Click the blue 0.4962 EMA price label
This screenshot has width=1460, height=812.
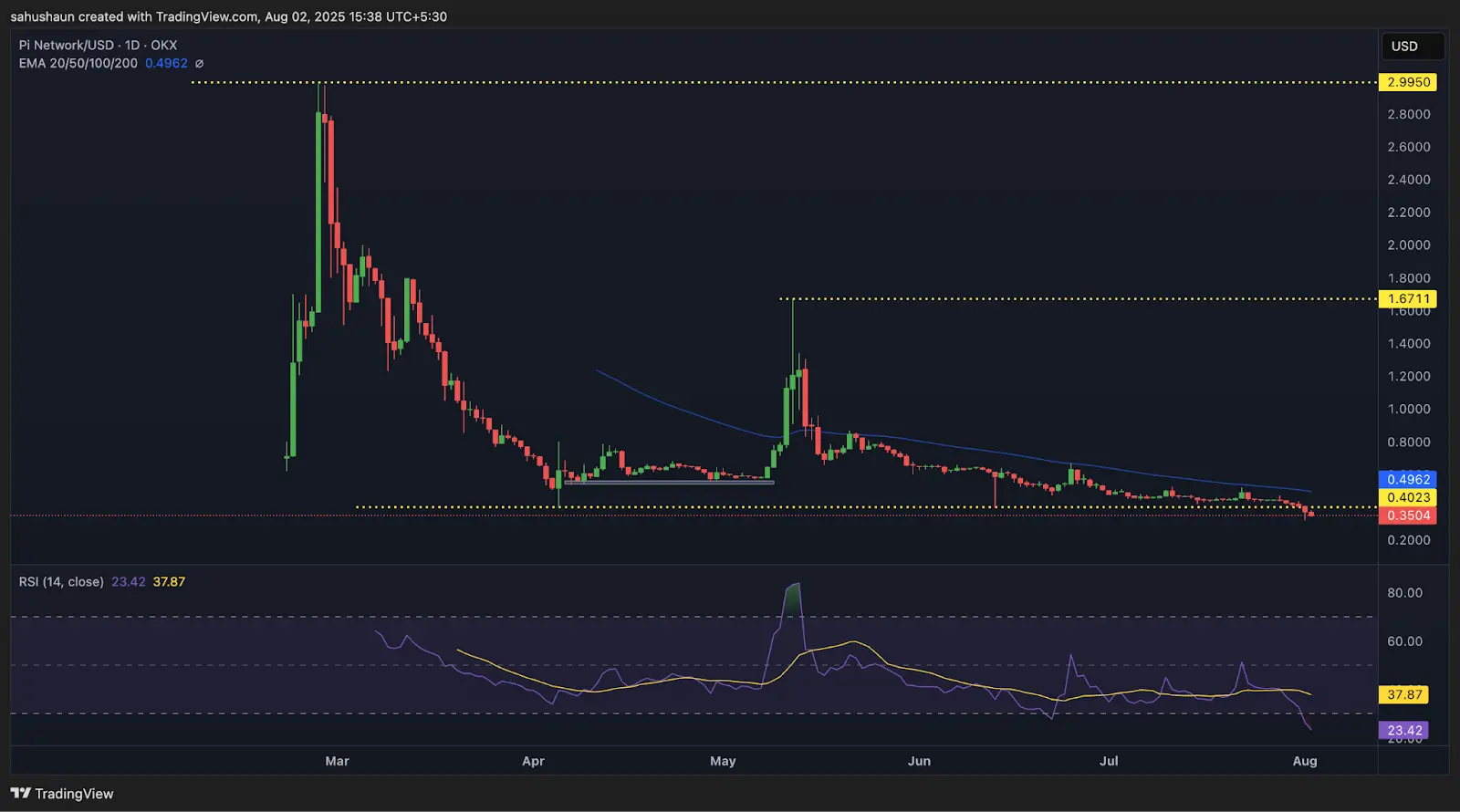pos(1408,479)
